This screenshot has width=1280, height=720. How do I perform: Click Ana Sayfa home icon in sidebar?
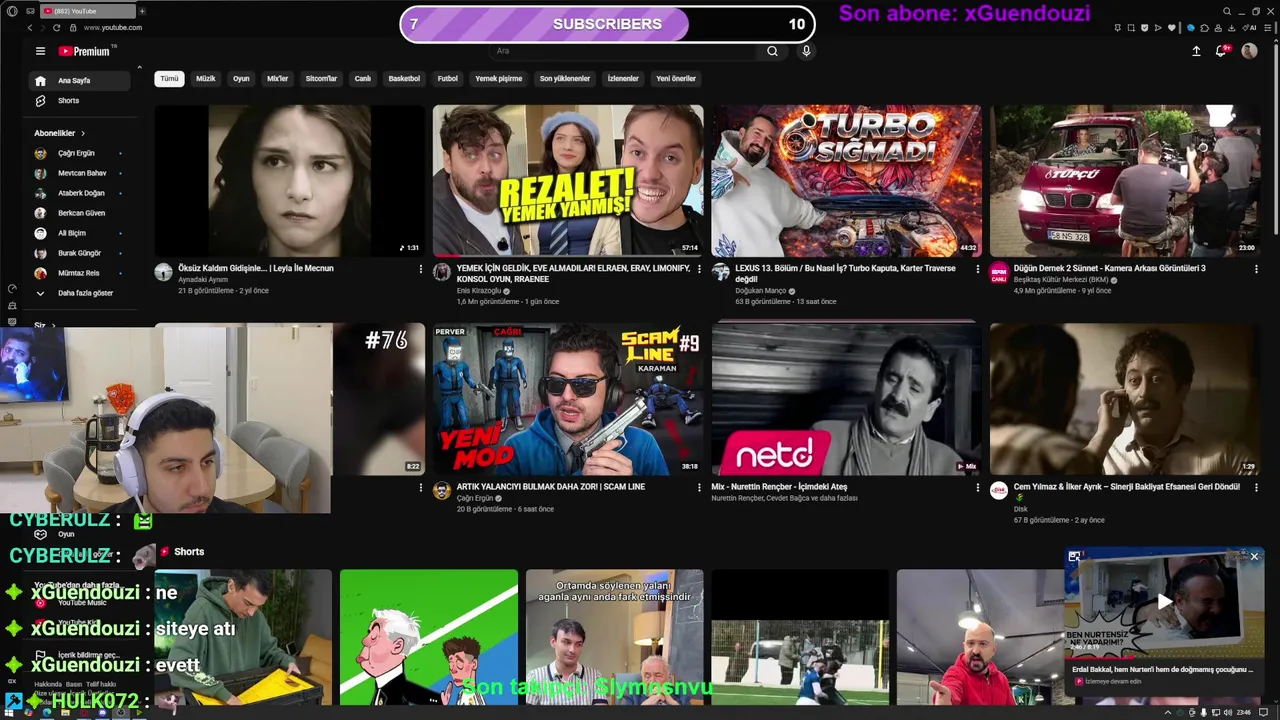point(40,81)
